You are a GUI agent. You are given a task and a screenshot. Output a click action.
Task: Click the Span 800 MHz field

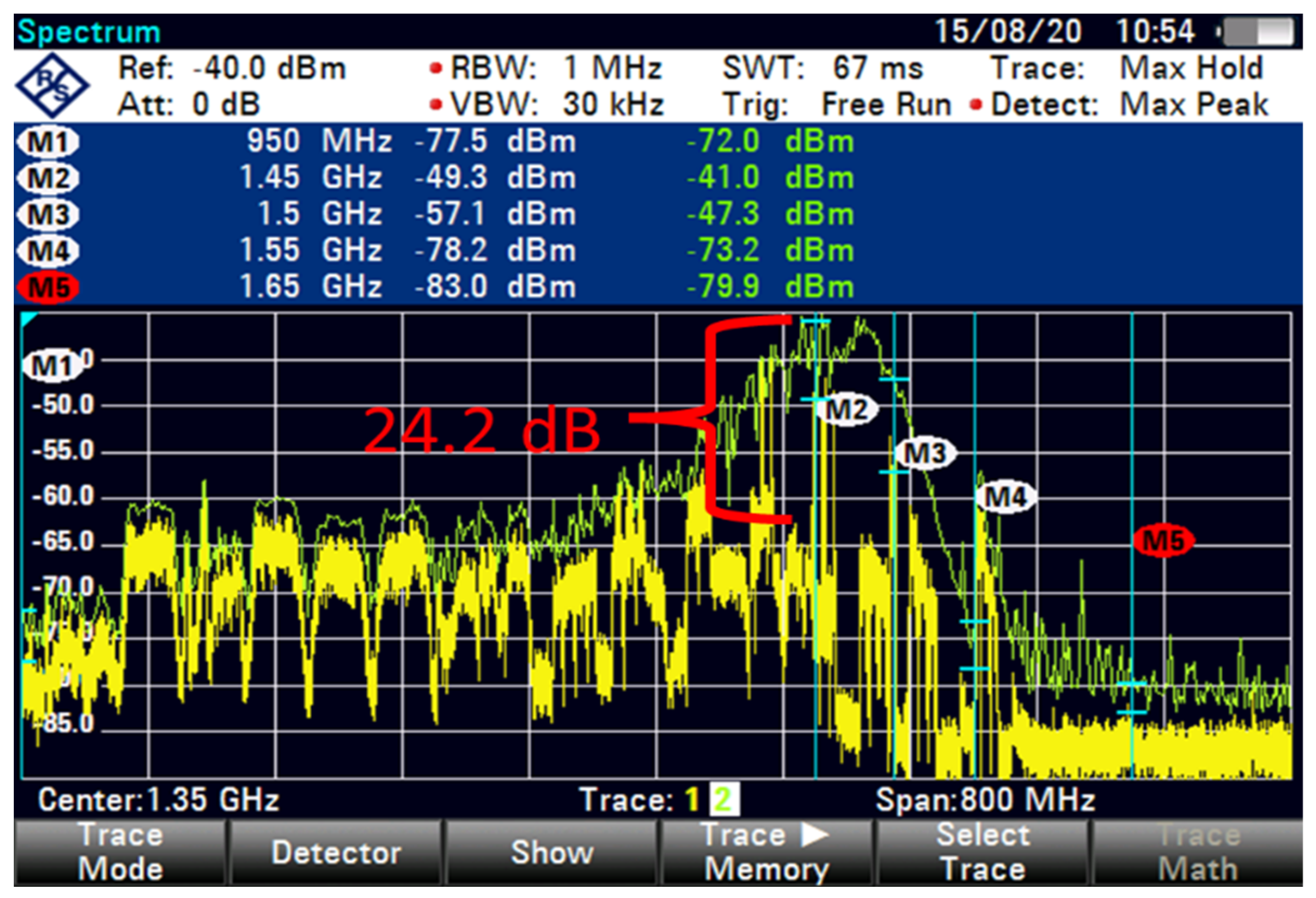click(985, 800)
